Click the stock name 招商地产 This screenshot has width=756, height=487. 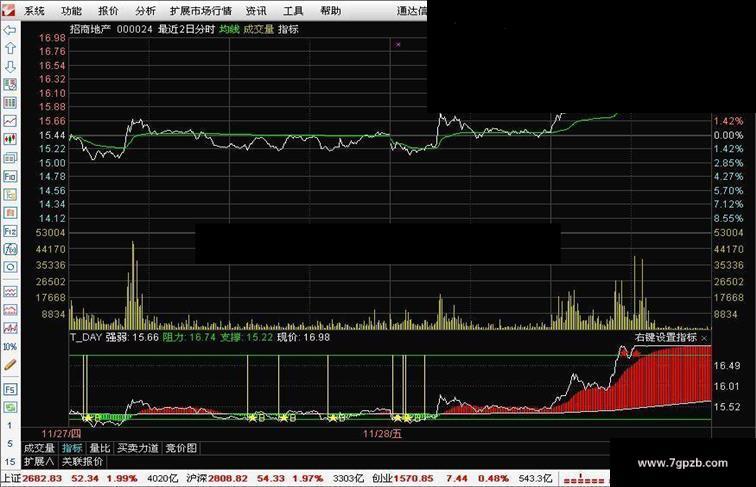tap(90, 29)
